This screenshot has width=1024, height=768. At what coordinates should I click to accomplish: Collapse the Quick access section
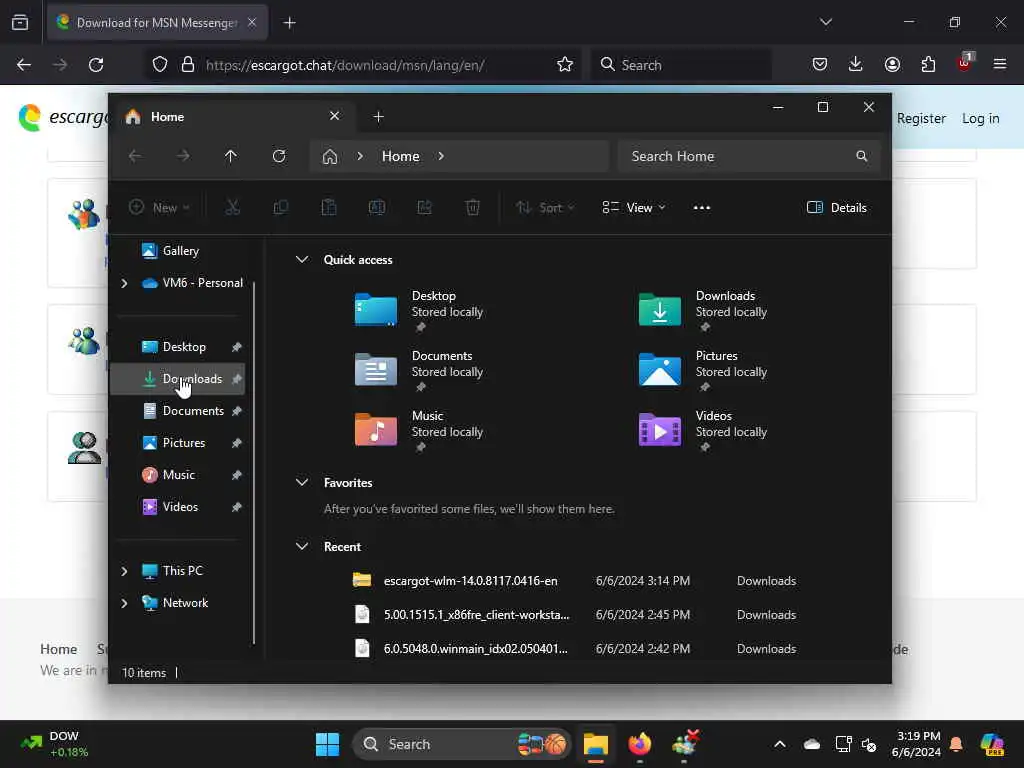tap(302, 259)
